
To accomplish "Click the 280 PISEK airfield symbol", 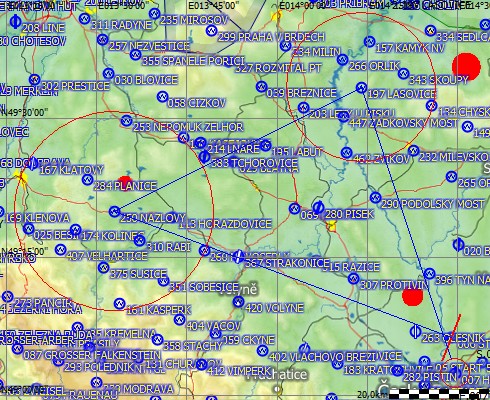I will click(x=318, y=208).
